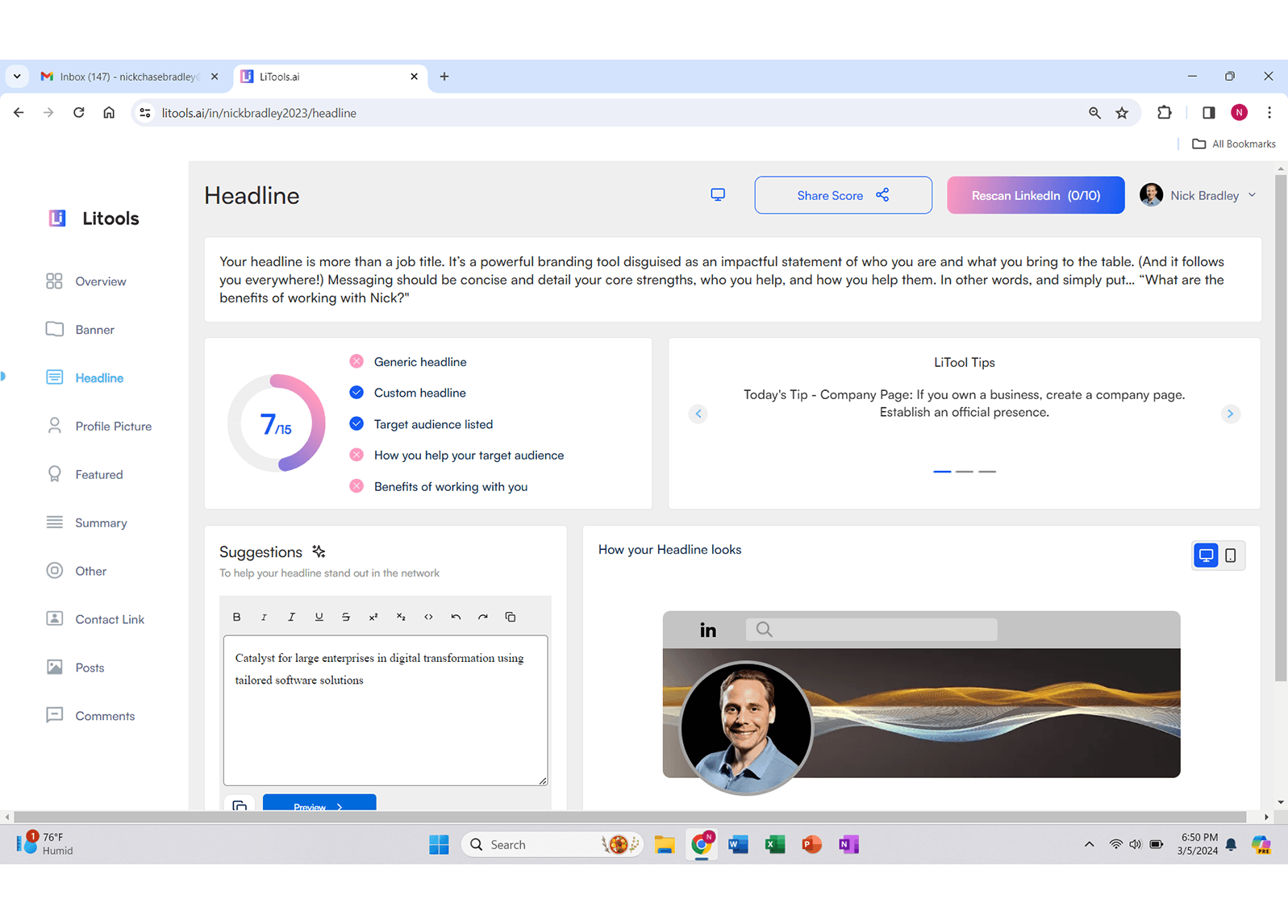Open the tab search dropdown arrow

(17, 77)
